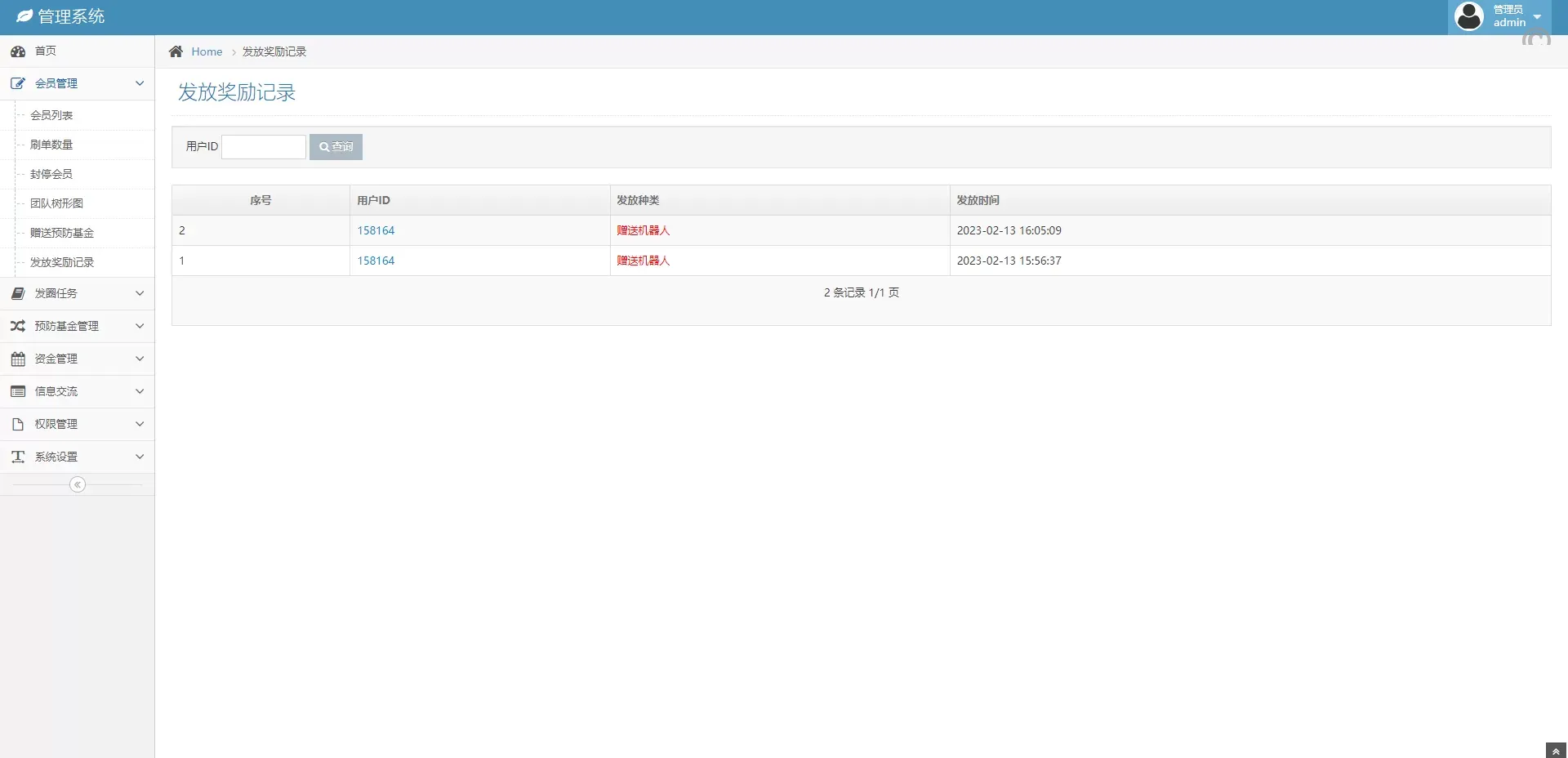The height and width of the screenshot is (758, 1568).
Task: Click the text icon beside 系统设置
Action: pos(18,457)
